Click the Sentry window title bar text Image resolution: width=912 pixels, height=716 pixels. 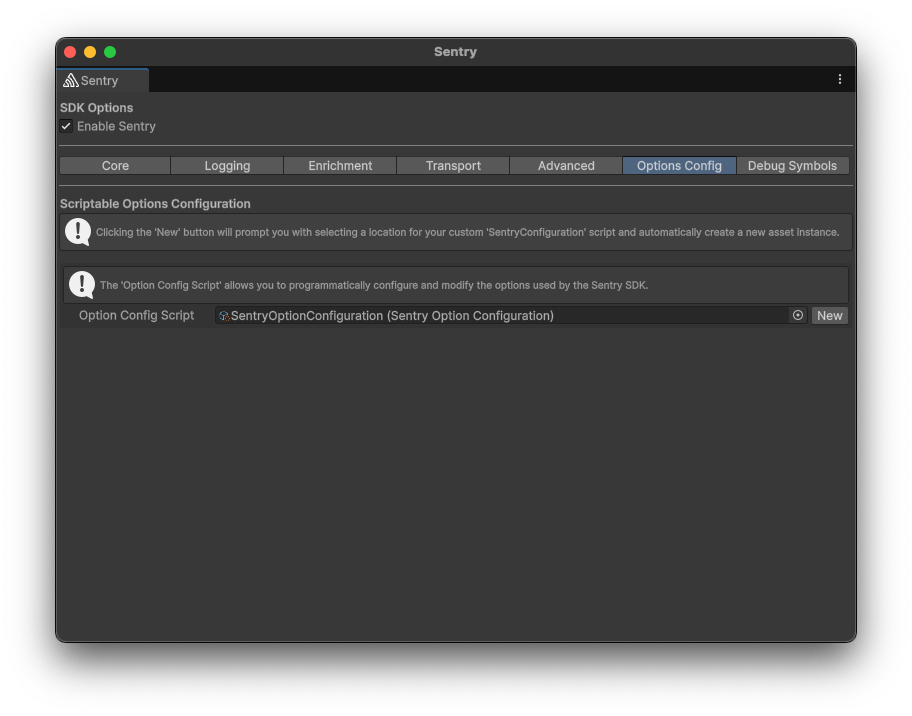click(455, 51)
